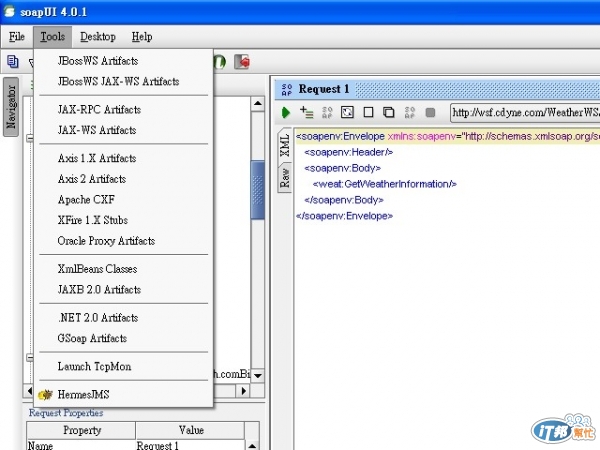
Task: Click the green round toolbar icon
Action: (220, 61)
